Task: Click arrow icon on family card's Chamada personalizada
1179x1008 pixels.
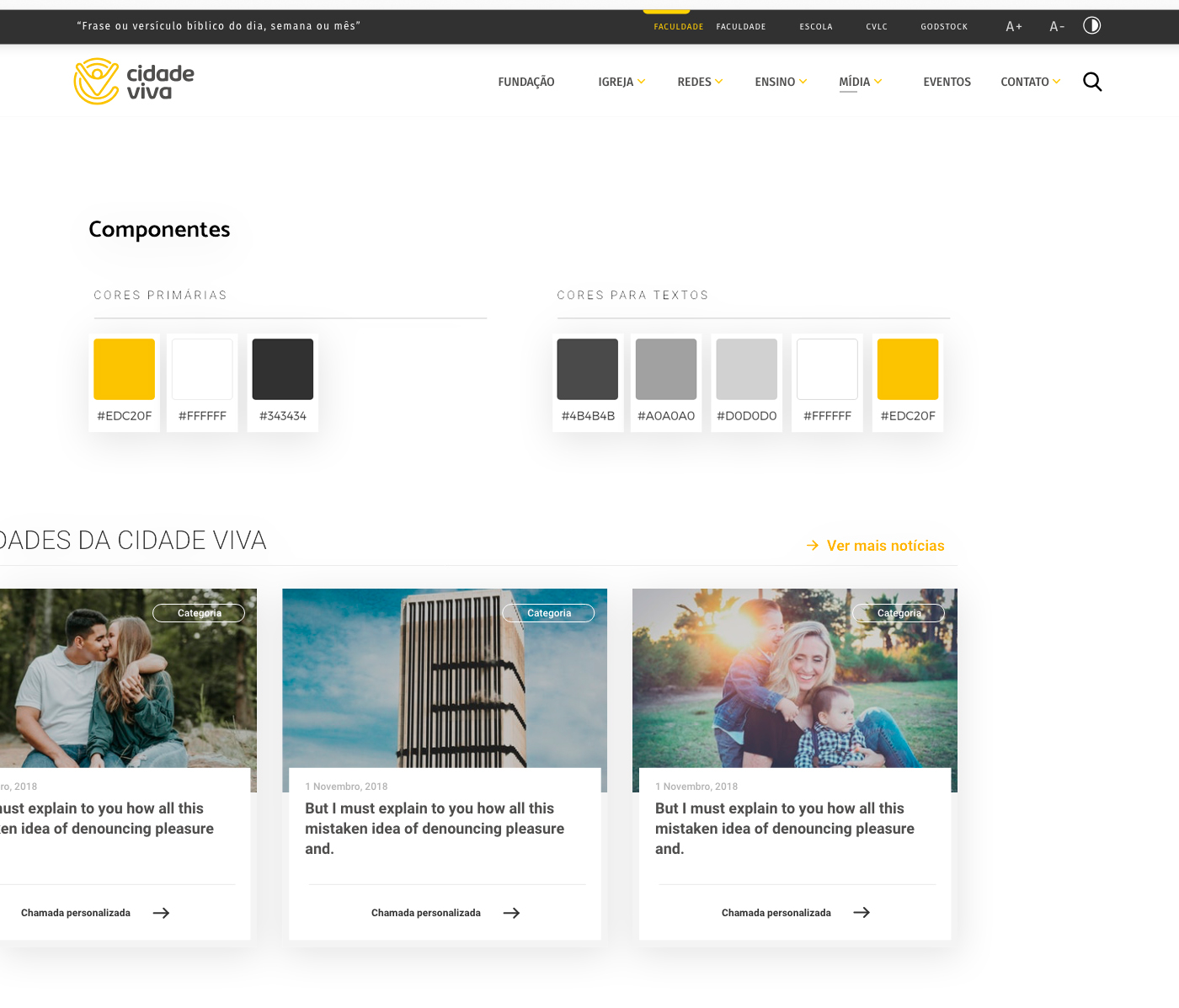Action: pos(862,913)
